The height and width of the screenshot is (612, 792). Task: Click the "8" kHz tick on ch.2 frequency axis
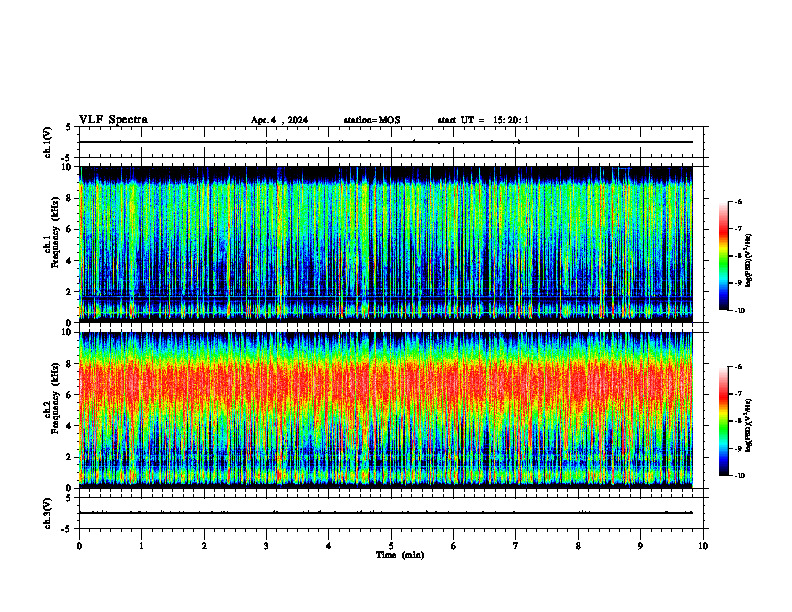point(70,364)
